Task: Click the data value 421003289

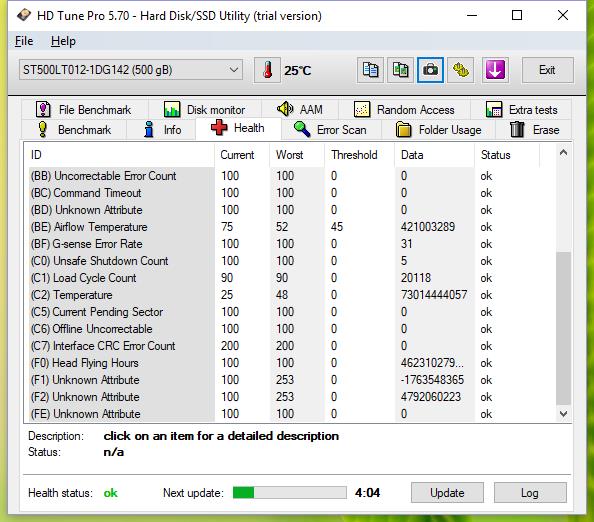Action: [x=428, y=227]
